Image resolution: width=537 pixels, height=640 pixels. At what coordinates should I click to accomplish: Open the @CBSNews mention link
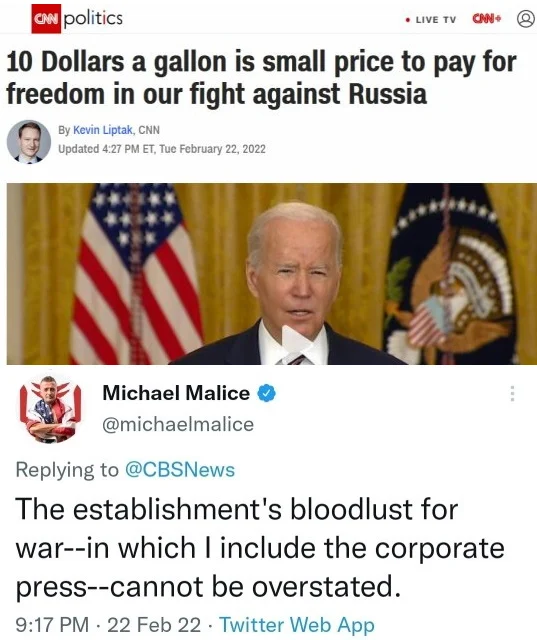[180, 470]
